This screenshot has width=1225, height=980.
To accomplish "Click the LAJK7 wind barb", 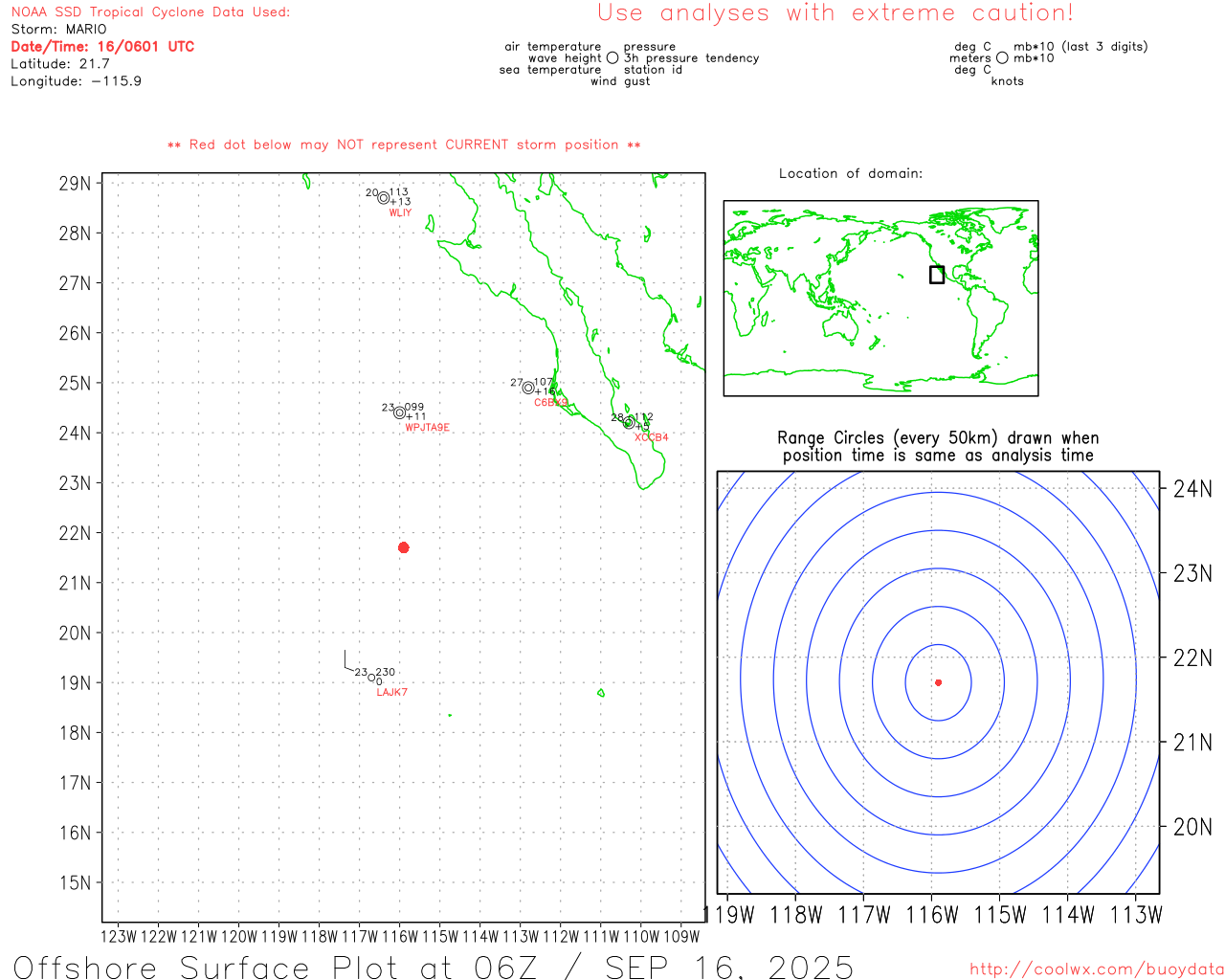I will click(350, 661).
